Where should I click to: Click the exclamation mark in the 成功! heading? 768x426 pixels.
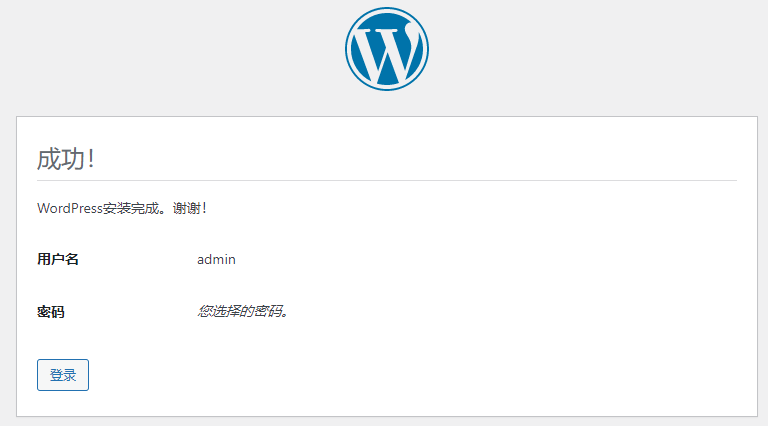tap(91, 159)
